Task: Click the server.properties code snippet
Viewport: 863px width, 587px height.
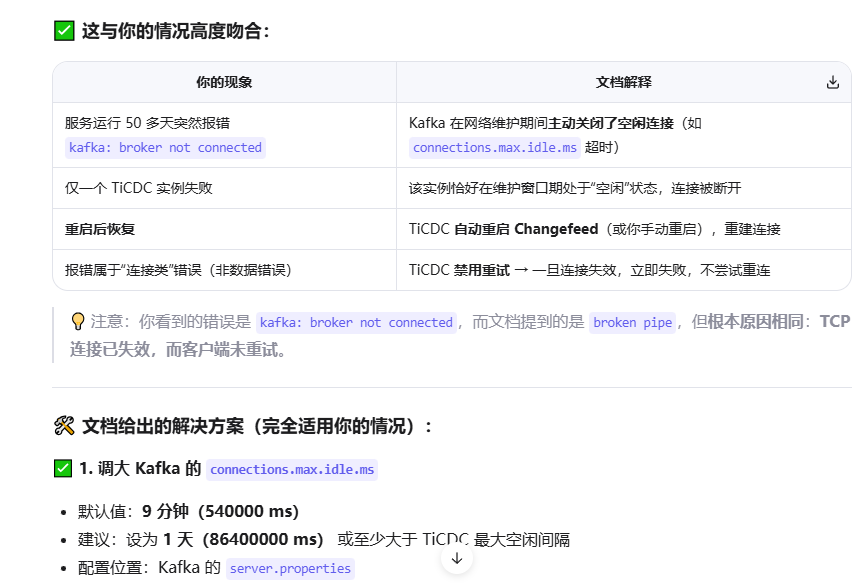Action: pyautogui.click(x=290, y=569)
